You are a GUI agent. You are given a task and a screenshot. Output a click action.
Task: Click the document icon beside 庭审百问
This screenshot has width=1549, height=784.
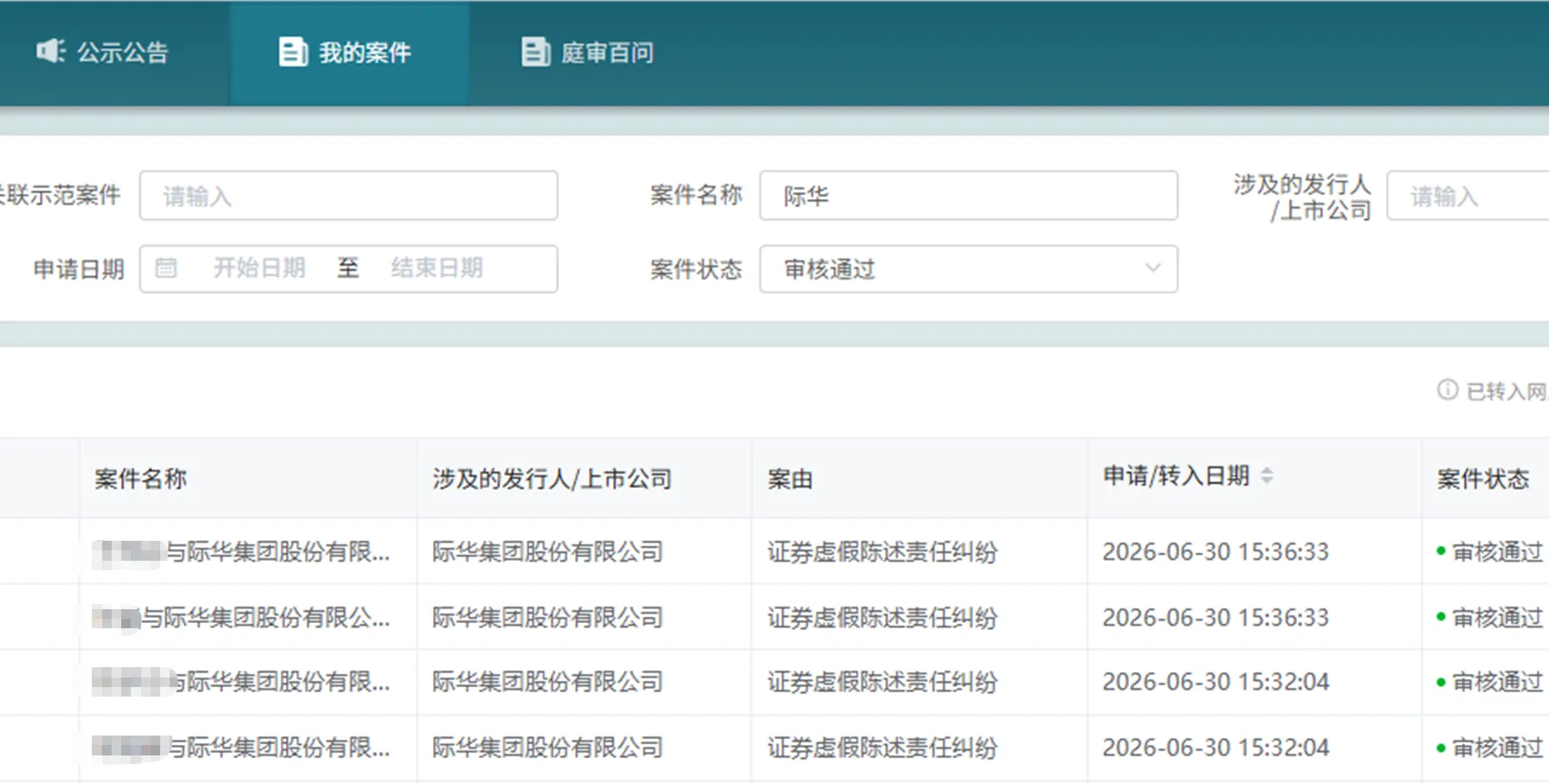pos(535,52)
